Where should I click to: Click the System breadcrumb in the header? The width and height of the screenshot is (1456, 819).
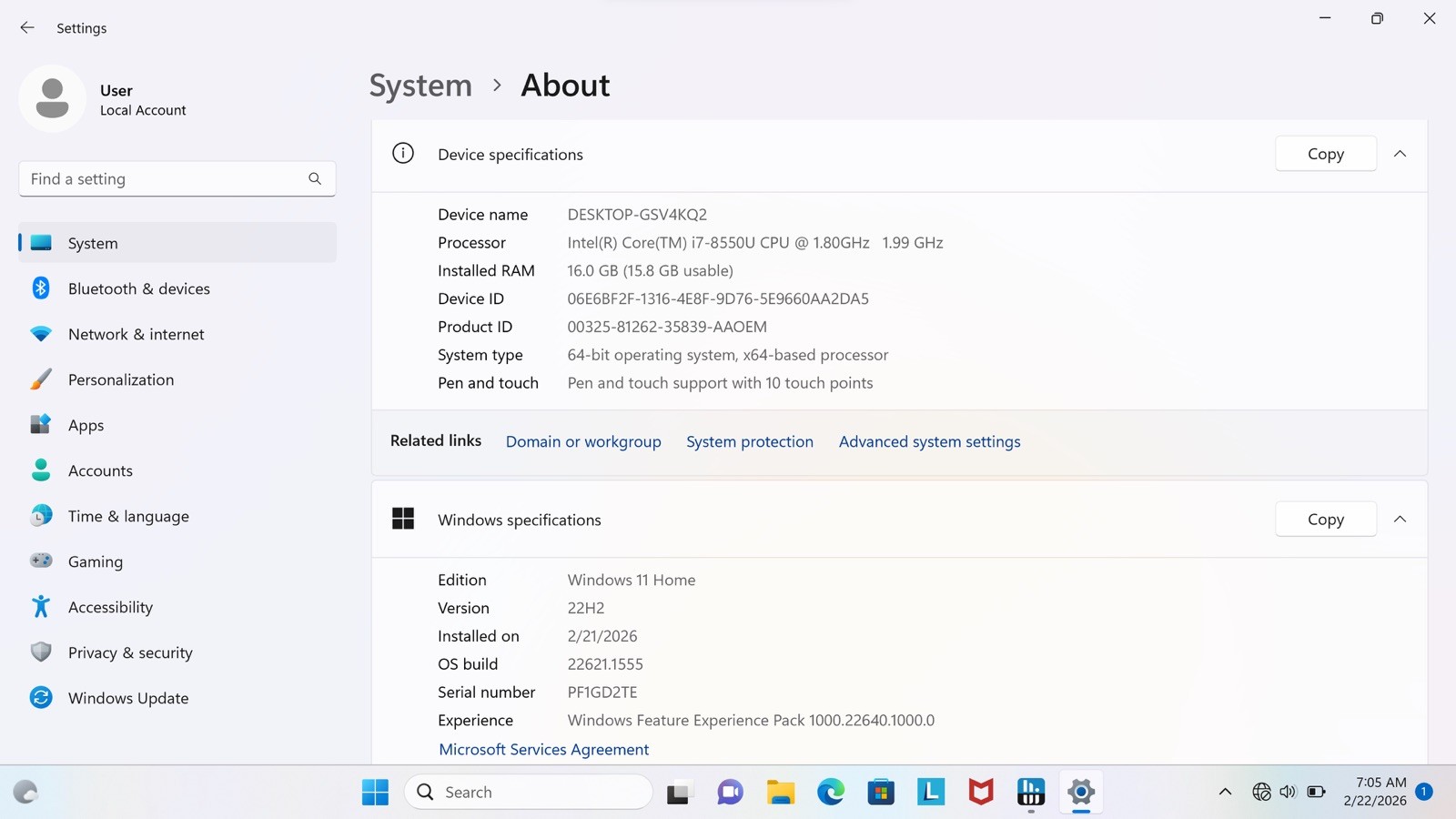pos(420,85)
